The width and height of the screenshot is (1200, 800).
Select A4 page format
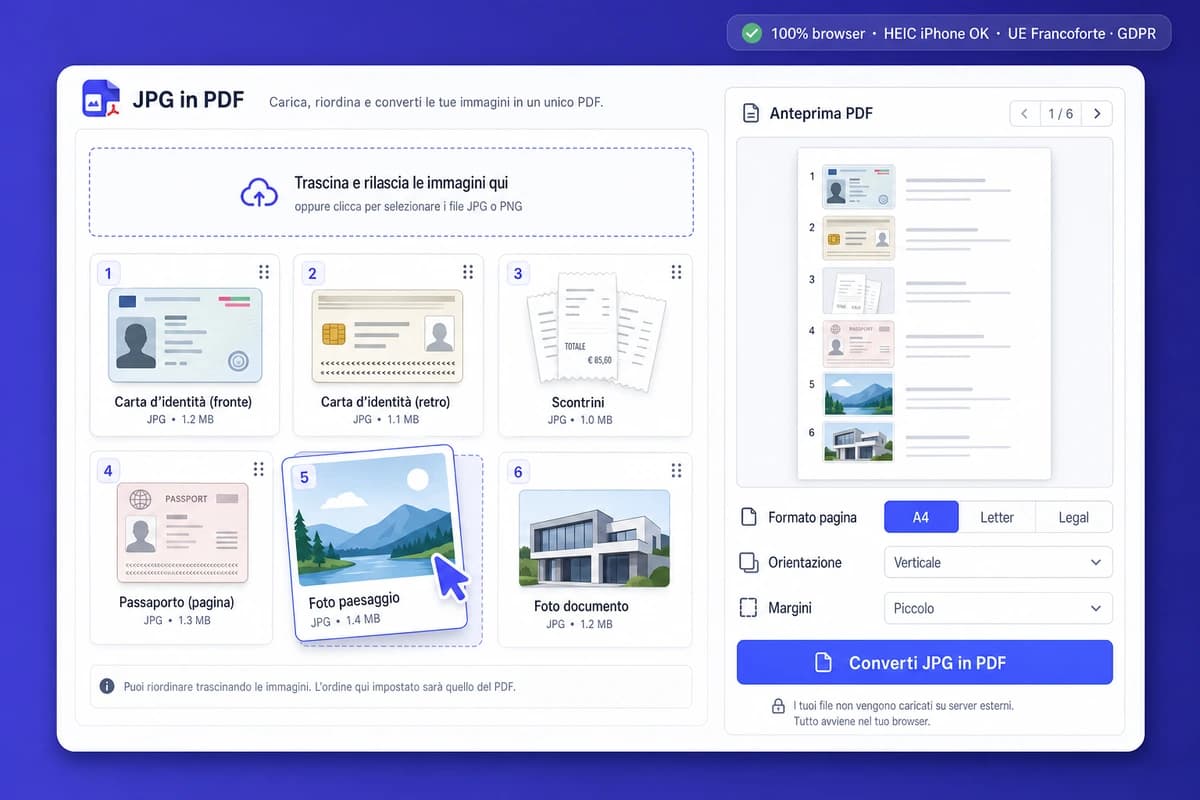(x=921, y=517)
